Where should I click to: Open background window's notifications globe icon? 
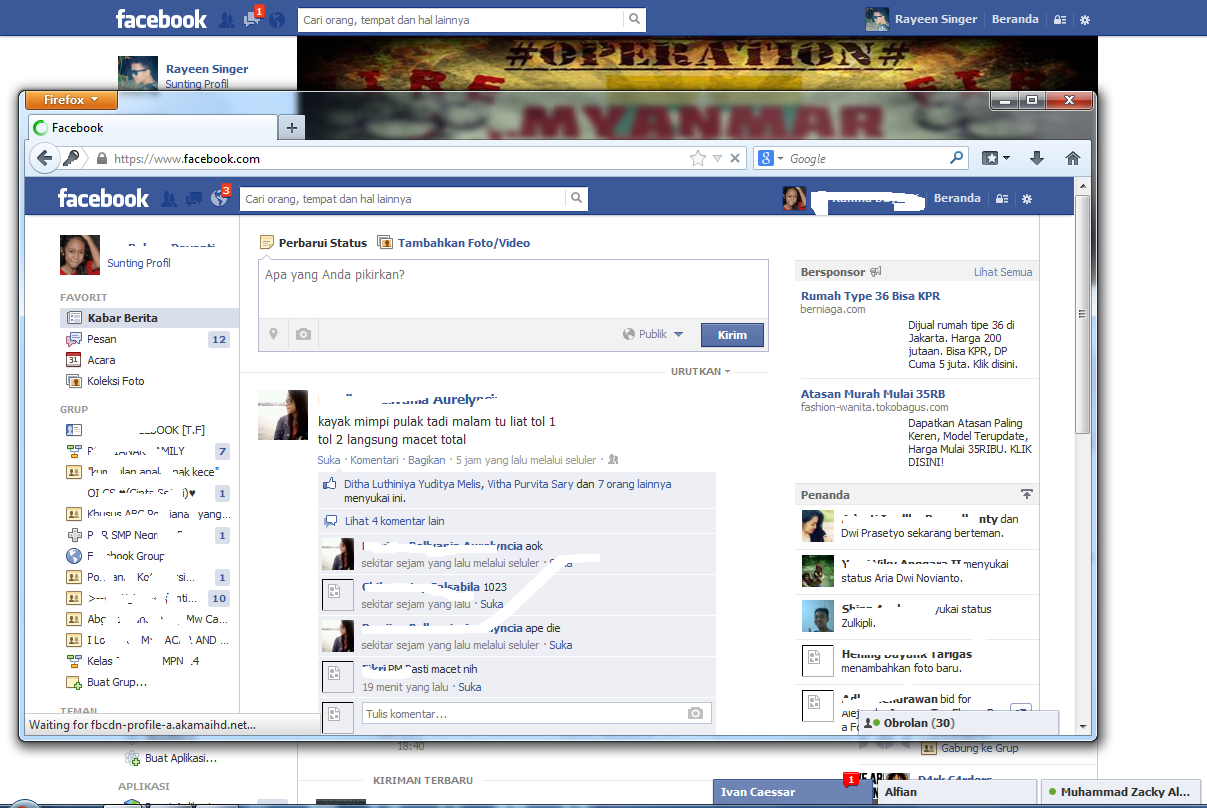(277, 19)
